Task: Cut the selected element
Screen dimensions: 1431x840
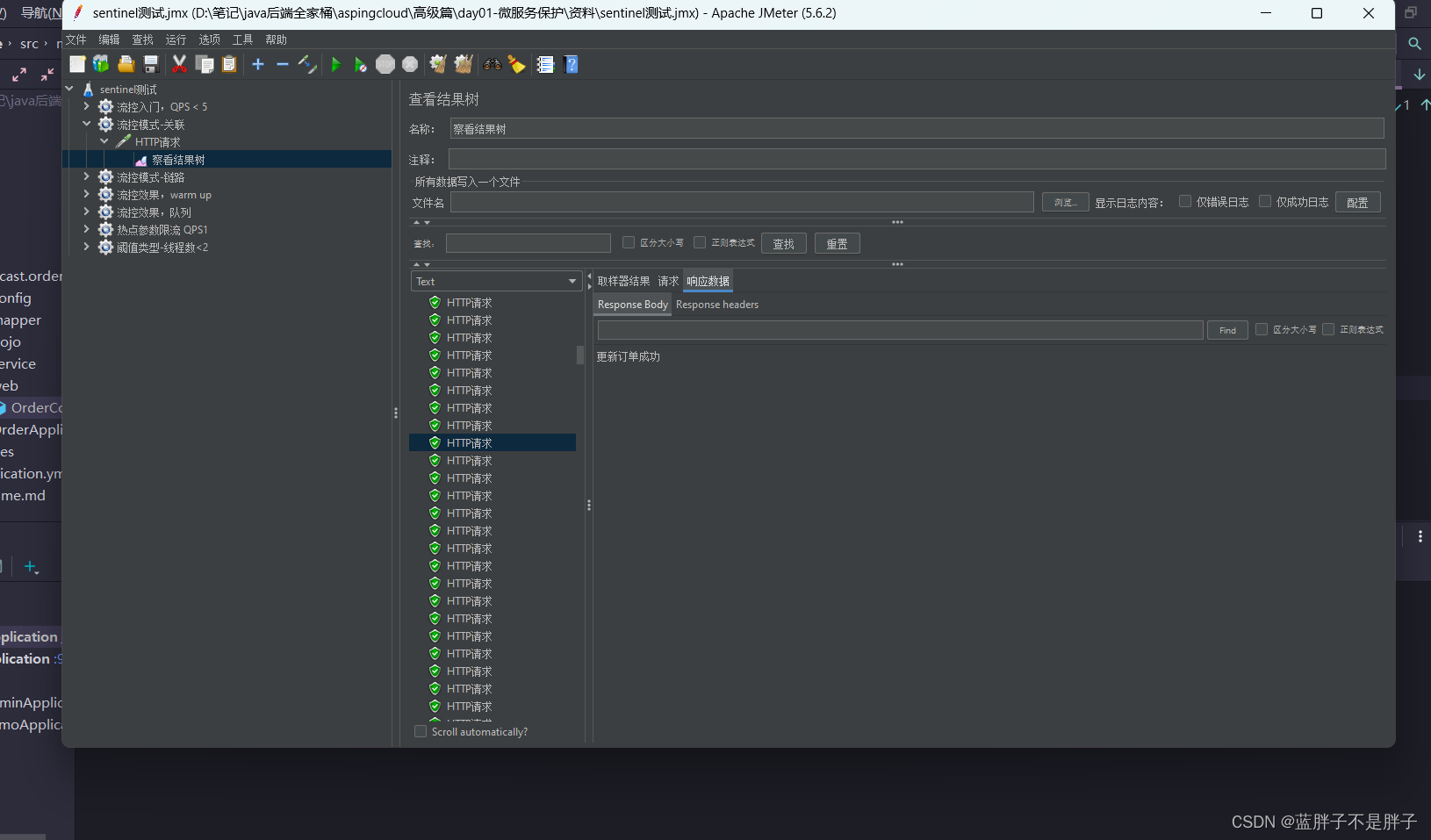Action: 179,64
